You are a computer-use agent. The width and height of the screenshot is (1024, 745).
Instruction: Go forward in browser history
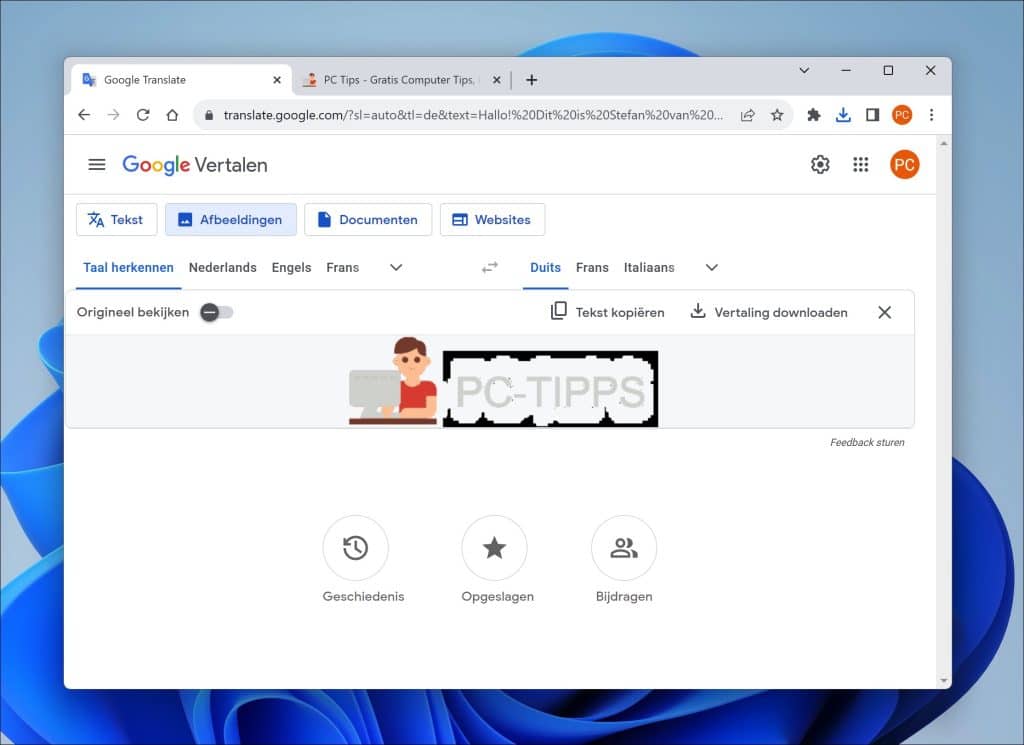114,115
